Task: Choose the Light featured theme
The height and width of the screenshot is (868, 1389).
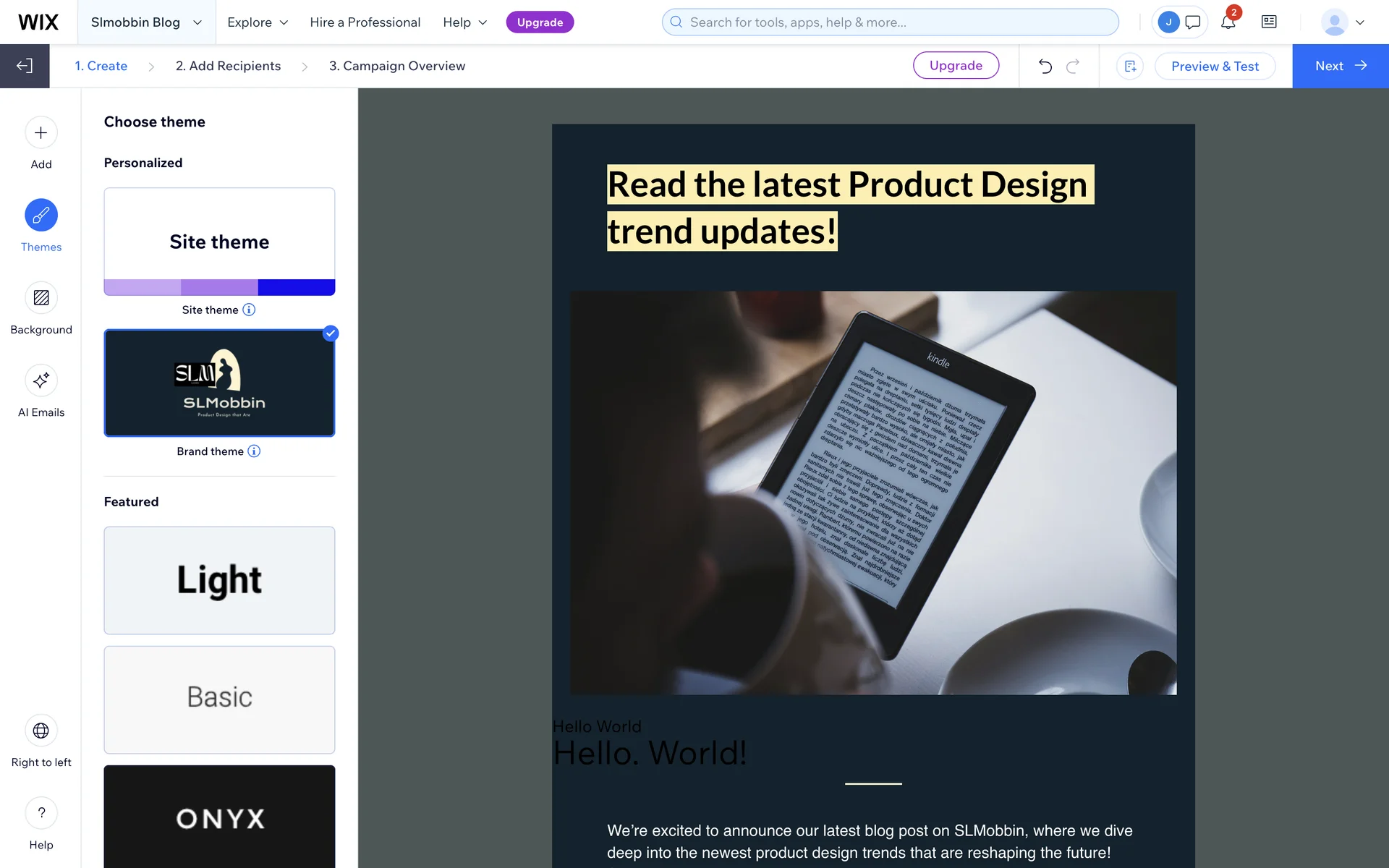Action: click(x=219, y=580)
